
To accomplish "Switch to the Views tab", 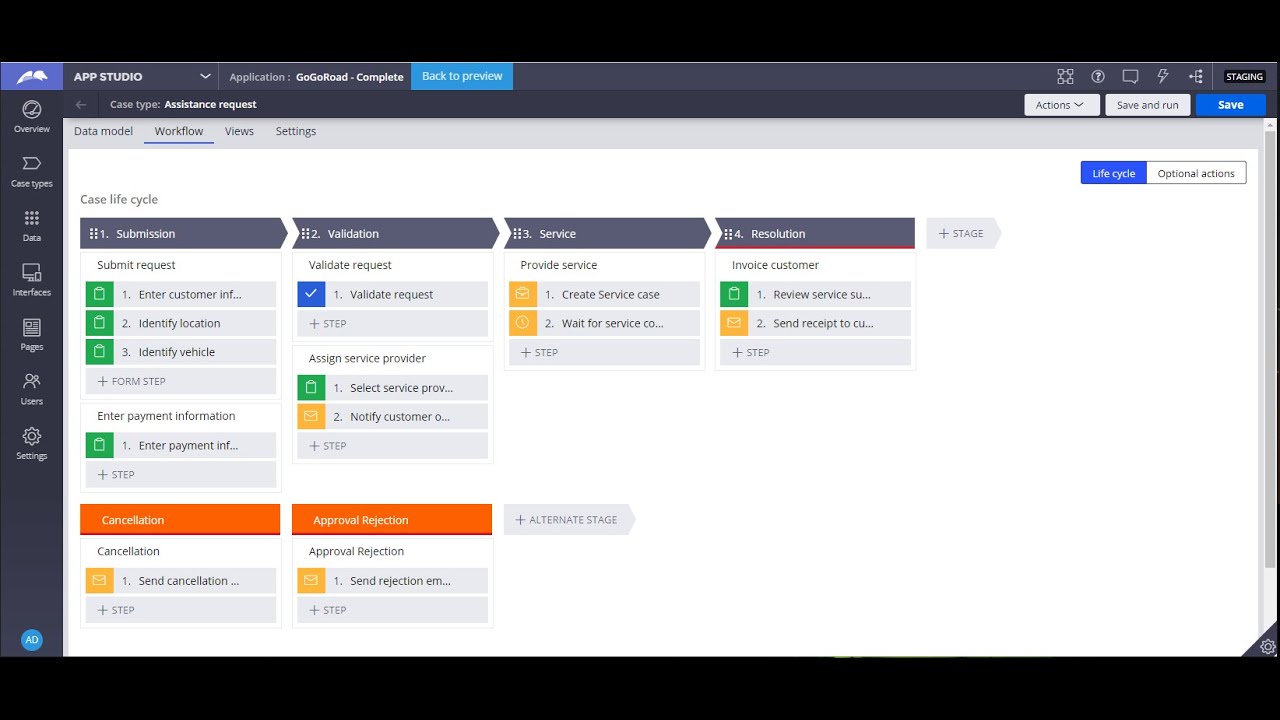I will 239,131.
